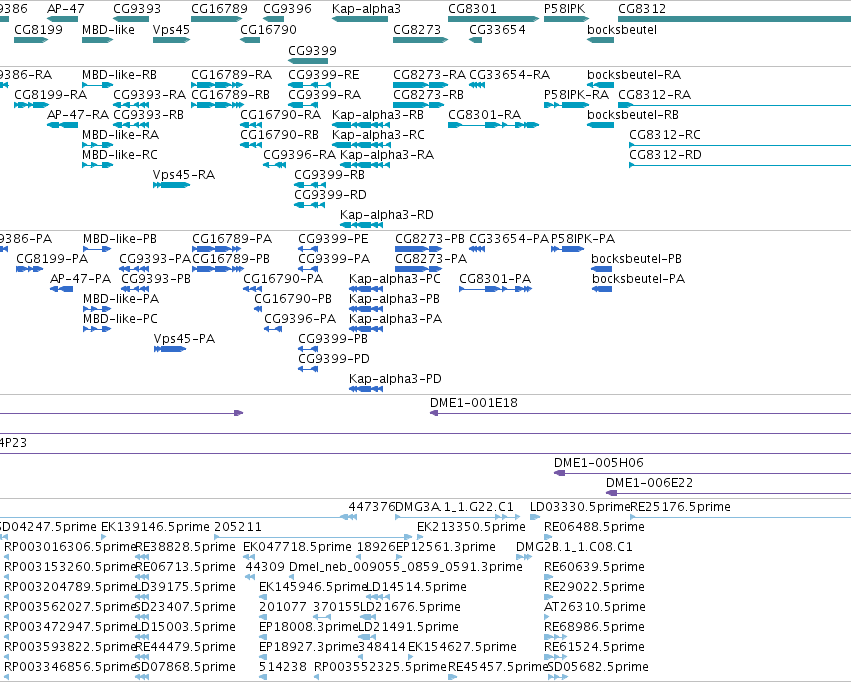Screen dimensions: 851x682
Task: Select protein Kap-alpha3-PD
Action: [395, 379]
